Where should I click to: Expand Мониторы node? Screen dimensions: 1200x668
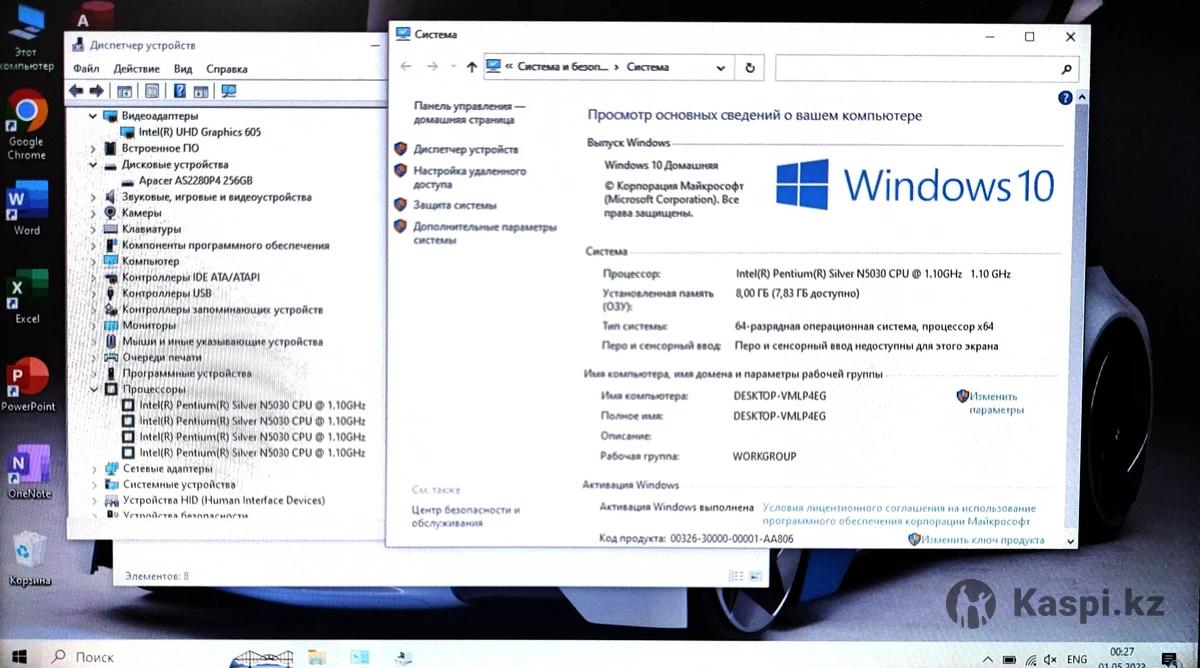pos(94,325)
